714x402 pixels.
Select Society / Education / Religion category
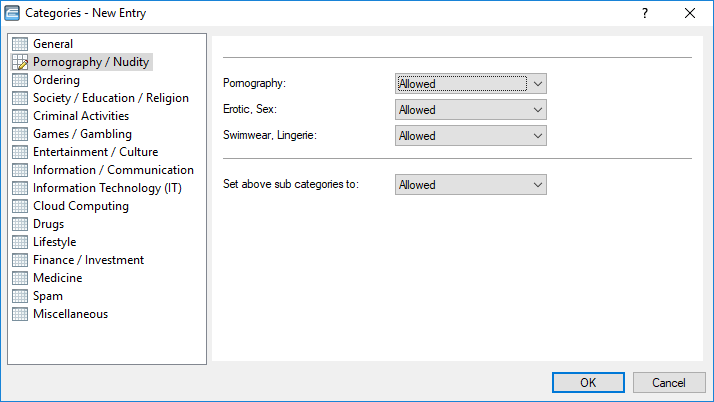pos(111,98)
